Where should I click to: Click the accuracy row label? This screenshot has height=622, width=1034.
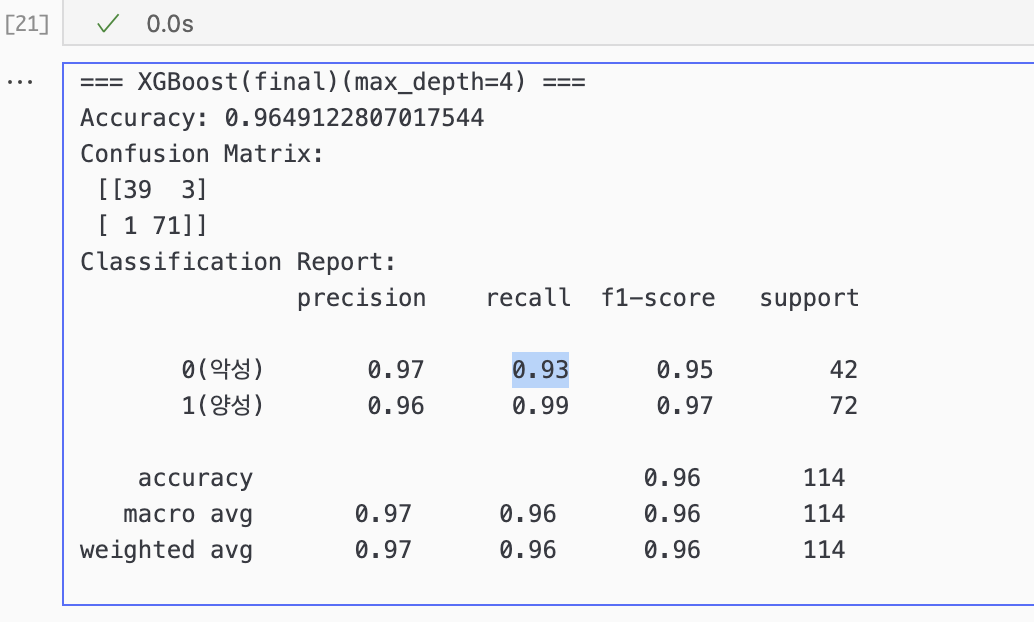pos(195,479)
